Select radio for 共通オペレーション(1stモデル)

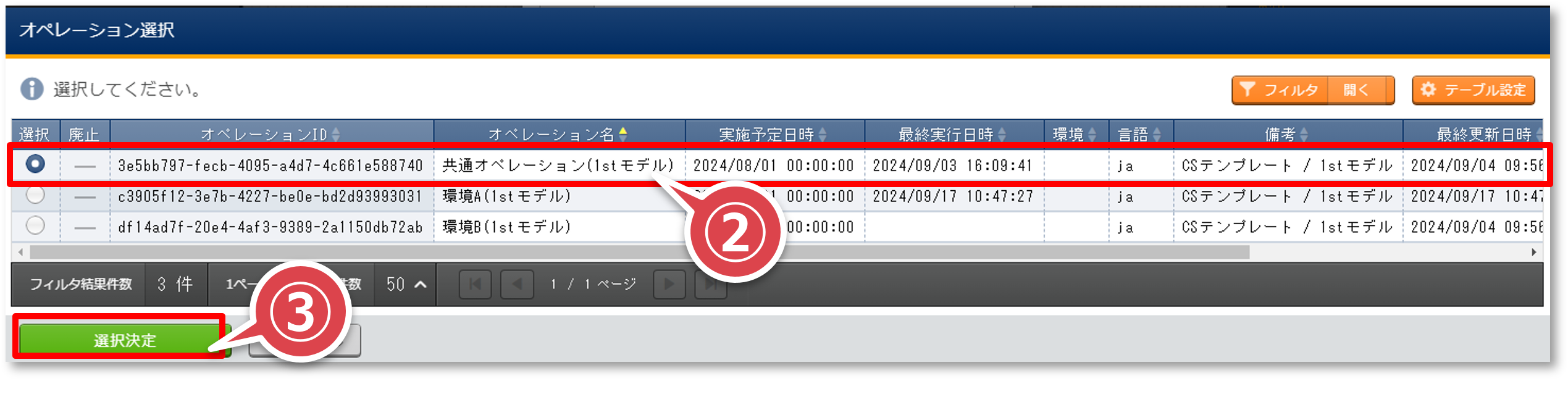tap(35, 164)
